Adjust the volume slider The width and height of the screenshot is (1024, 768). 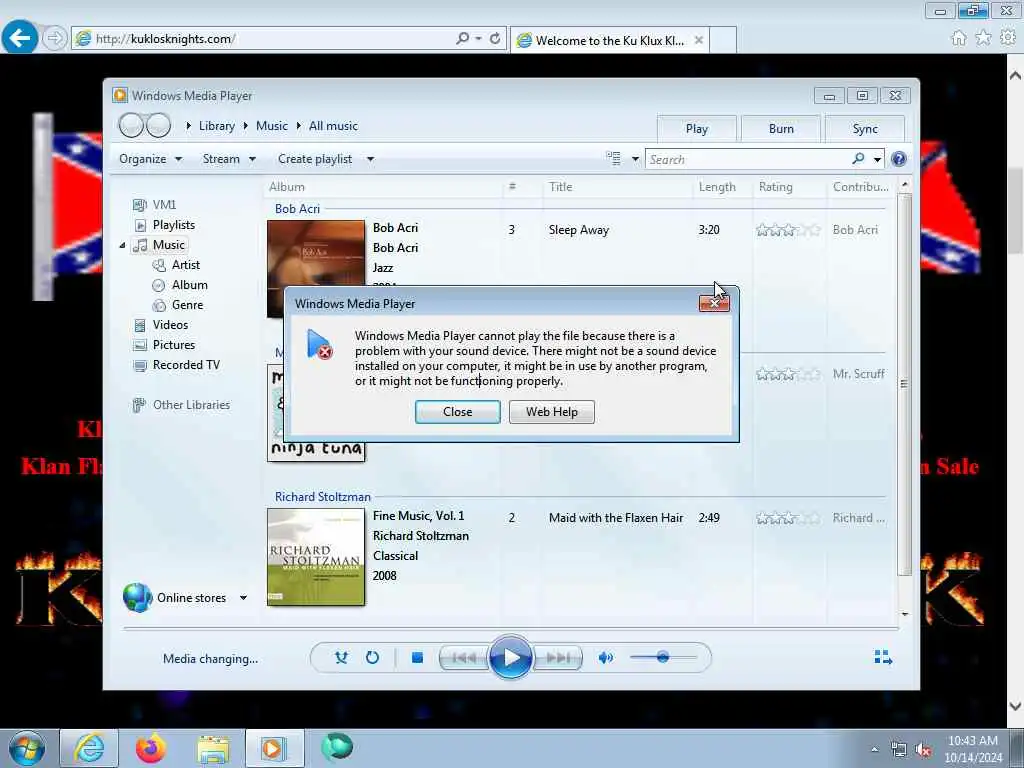tap(664, 657)
